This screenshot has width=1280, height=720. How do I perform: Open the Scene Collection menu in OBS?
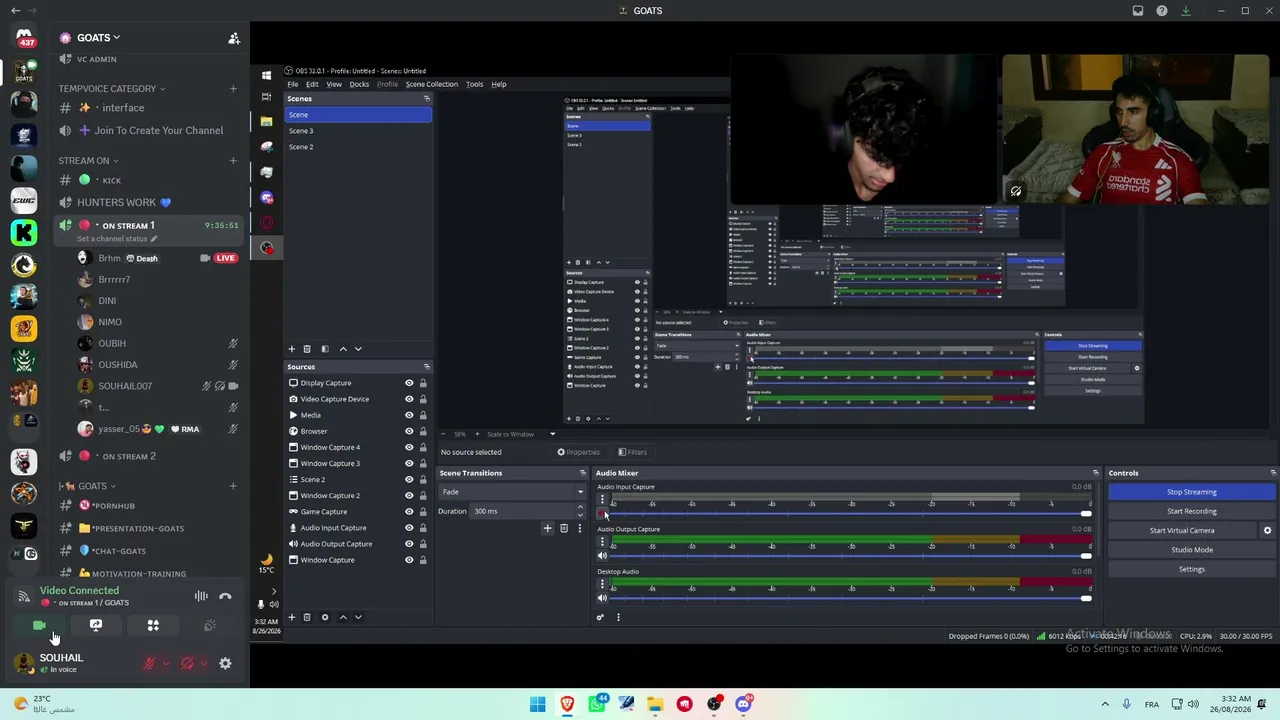coord(432,84)
